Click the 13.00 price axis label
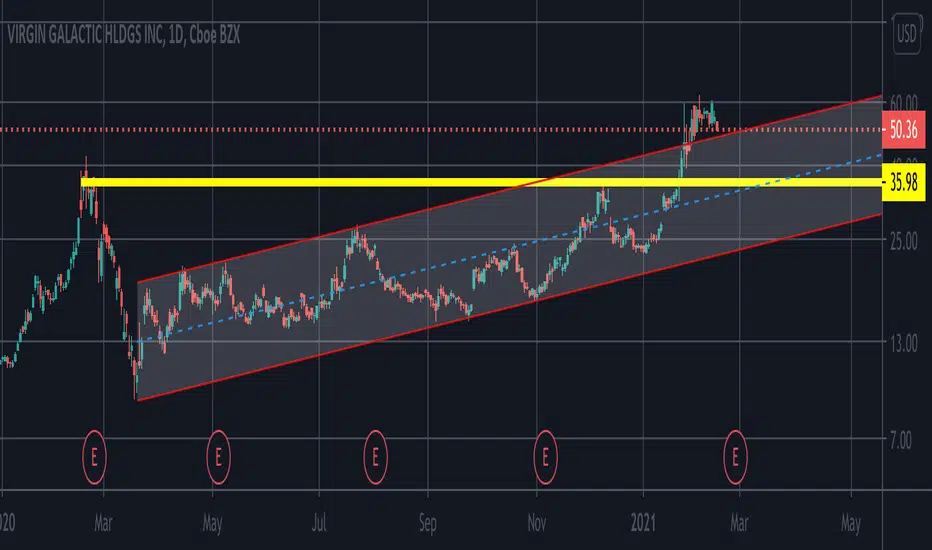The width and height of the screenshot is (932, 550). click(903, 343)
